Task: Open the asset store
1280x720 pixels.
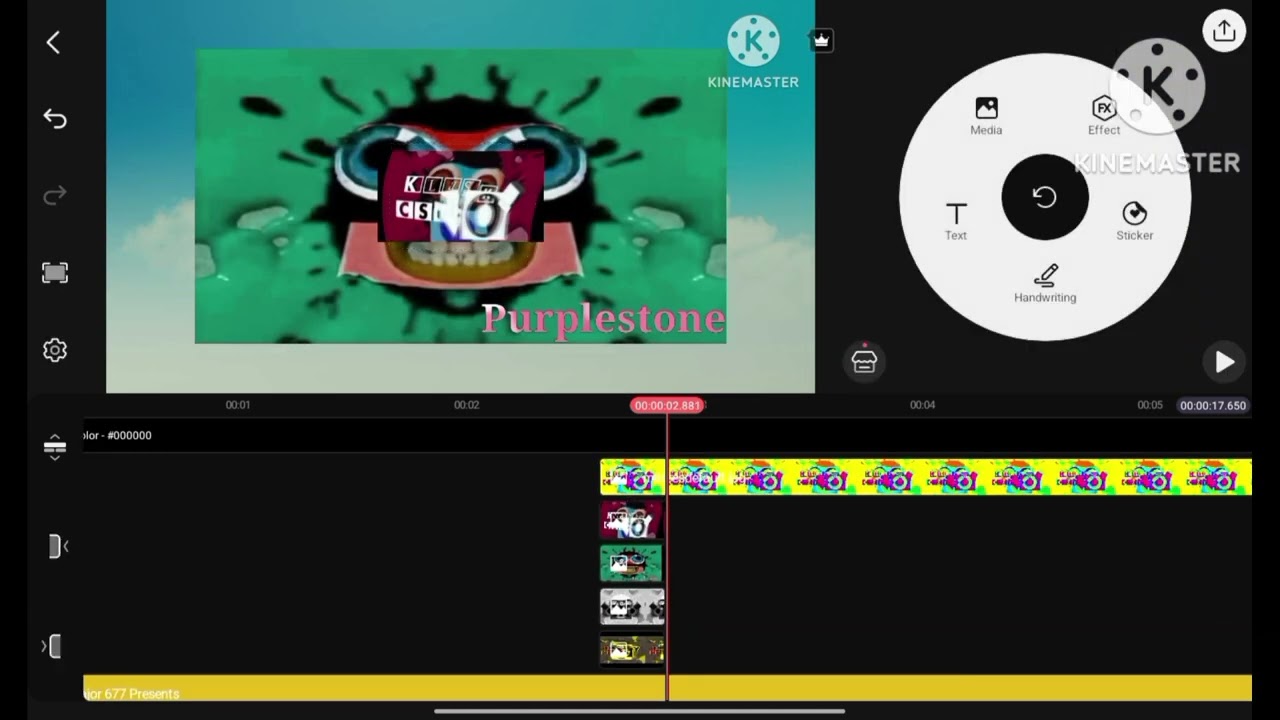Action: pos(864,361)
